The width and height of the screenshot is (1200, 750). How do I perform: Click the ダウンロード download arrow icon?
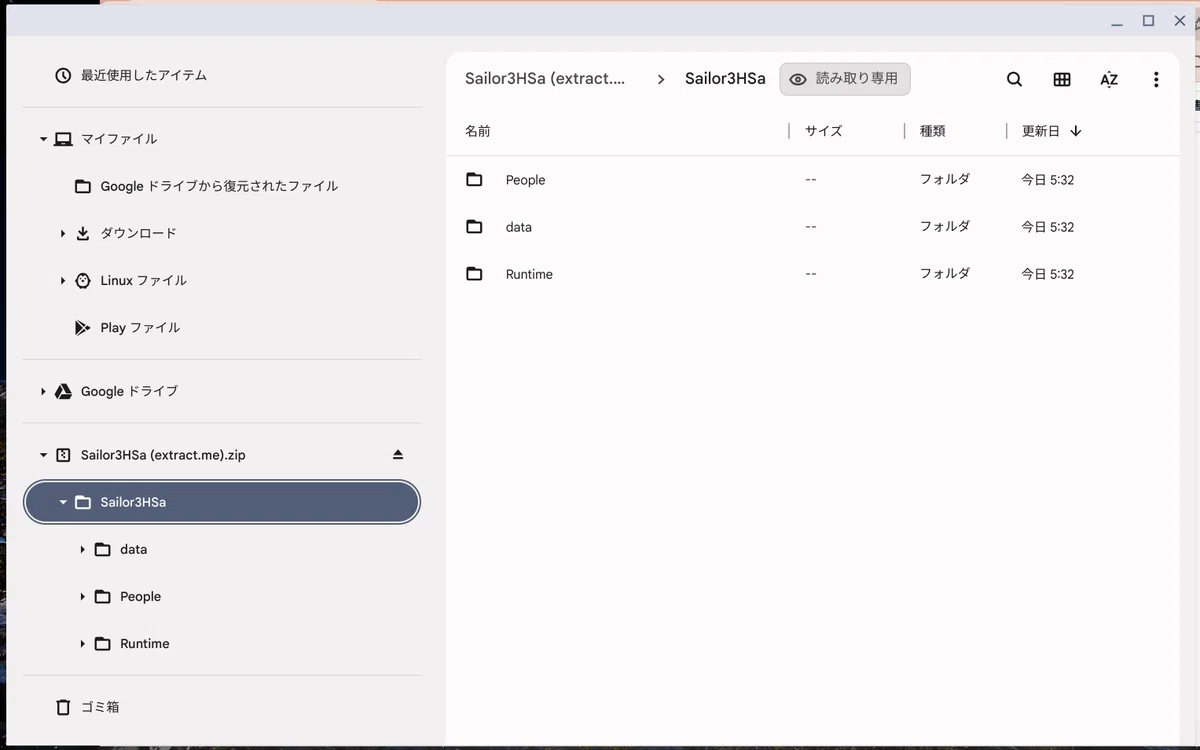(x=83, y=233)
